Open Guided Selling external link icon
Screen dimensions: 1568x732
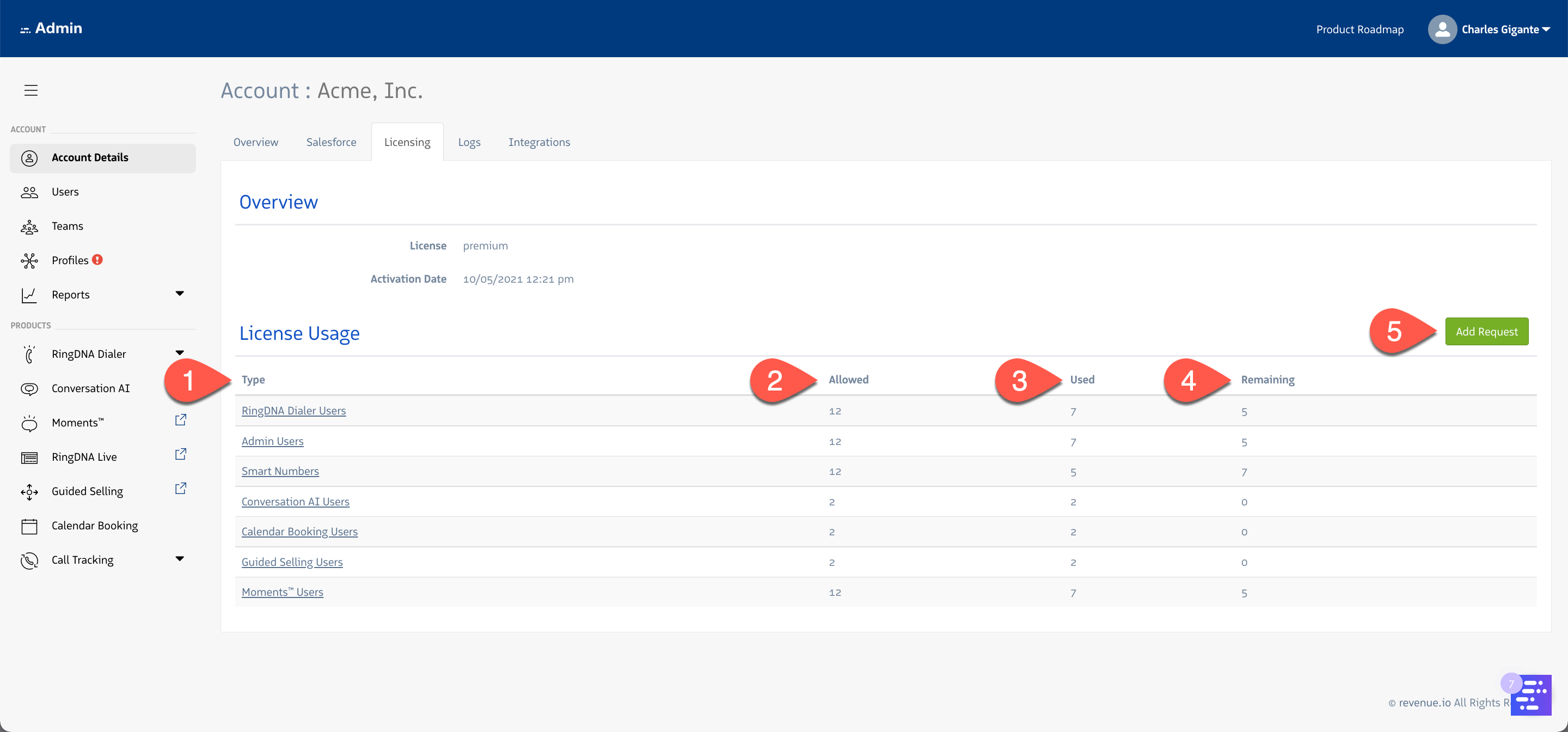tap(180, 489)
